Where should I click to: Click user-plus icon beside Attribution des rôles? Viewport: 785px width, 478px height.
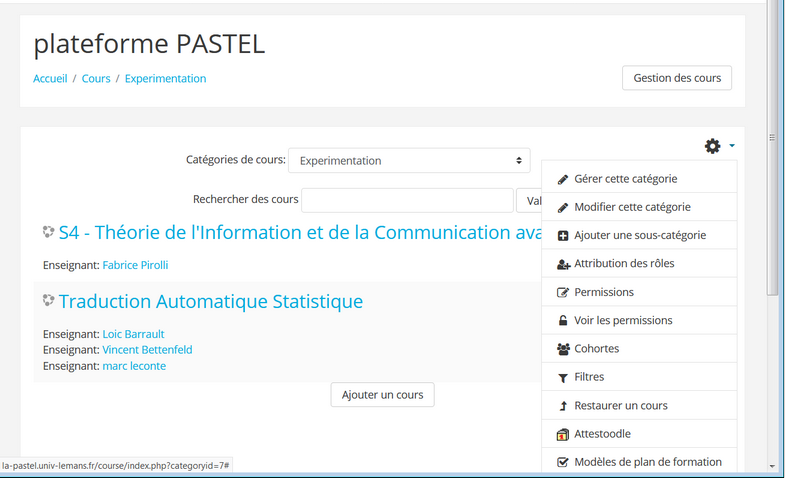(563, 264)
